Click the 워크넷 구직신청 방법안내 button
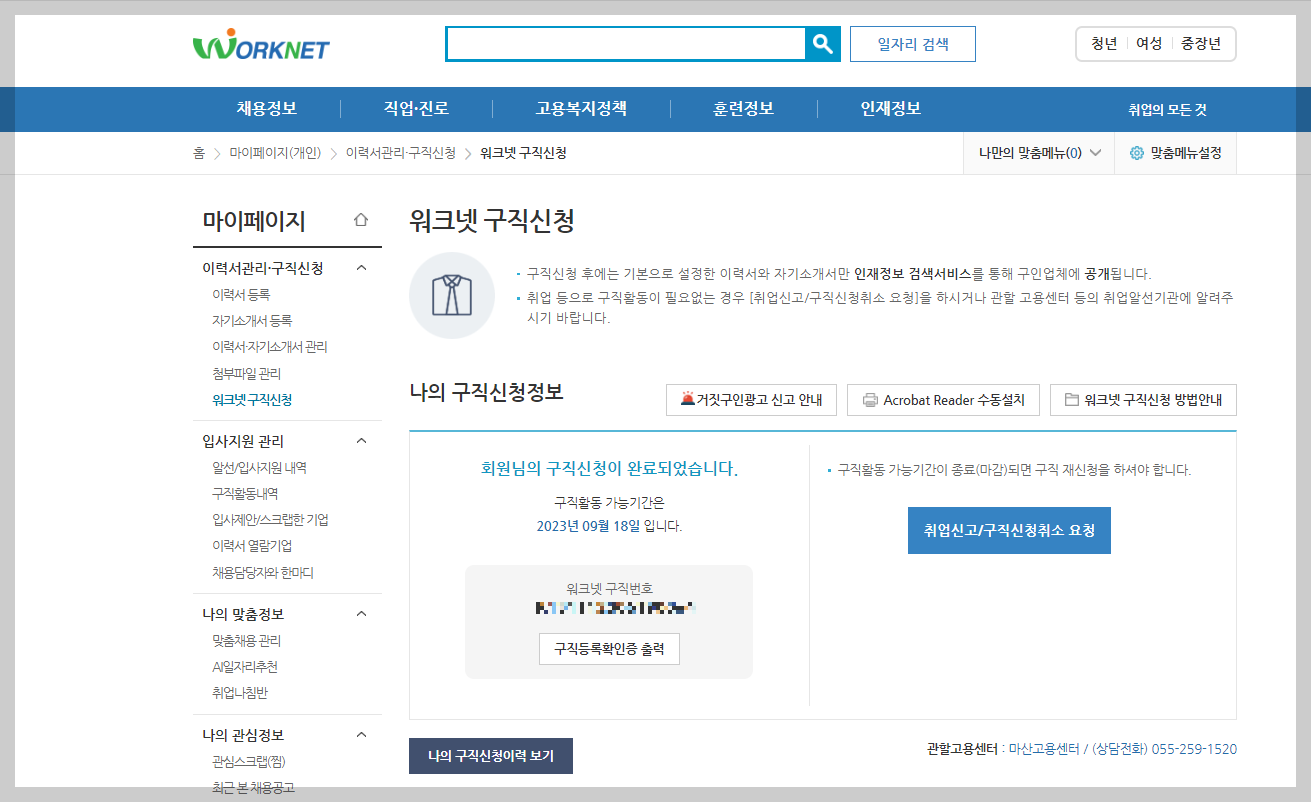This screenshot has height=802, width=1311. [x=1144, y=400]
